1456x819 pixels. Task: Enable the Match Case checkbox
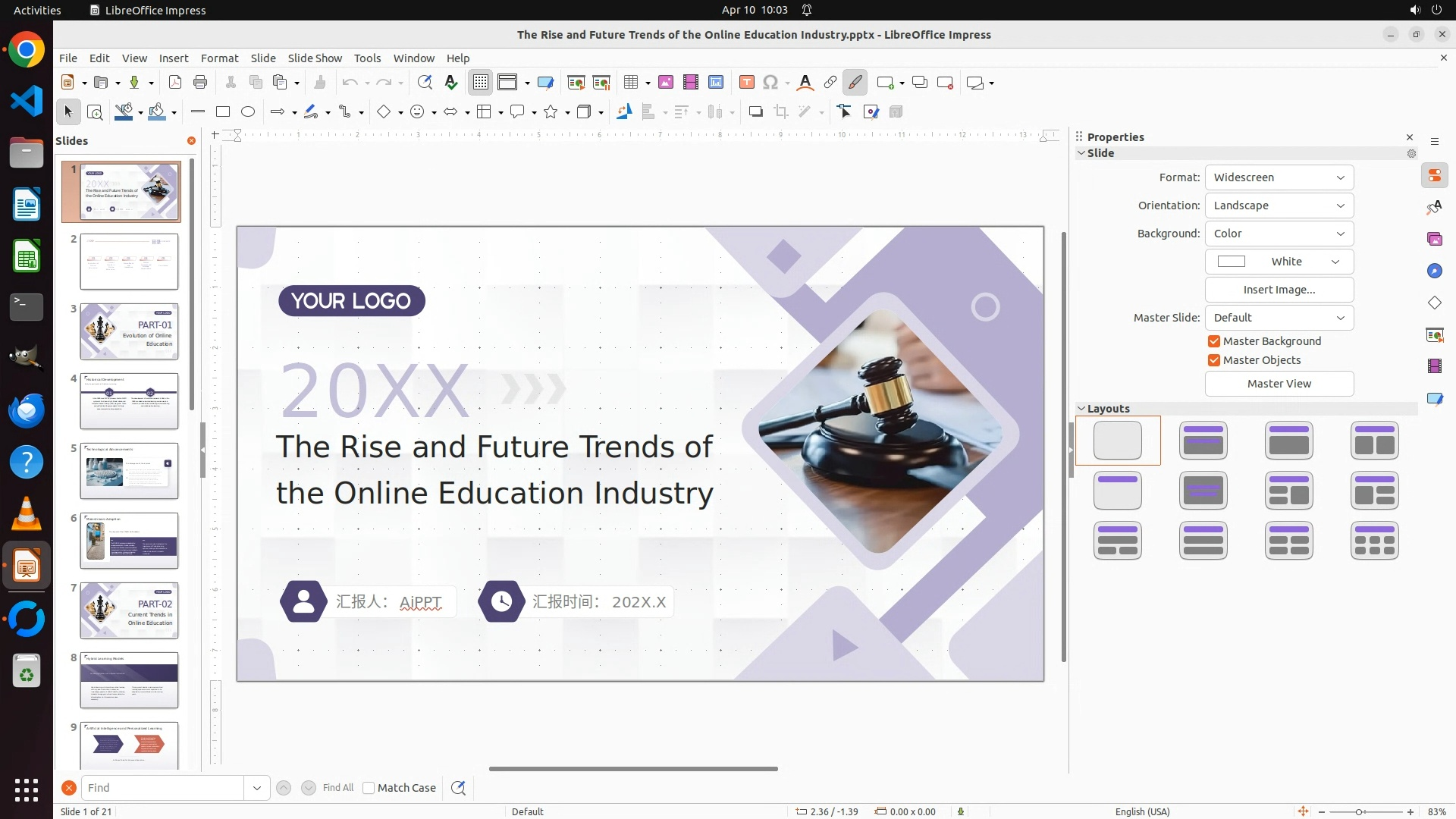pyautogui.click(x=369, y=788)
